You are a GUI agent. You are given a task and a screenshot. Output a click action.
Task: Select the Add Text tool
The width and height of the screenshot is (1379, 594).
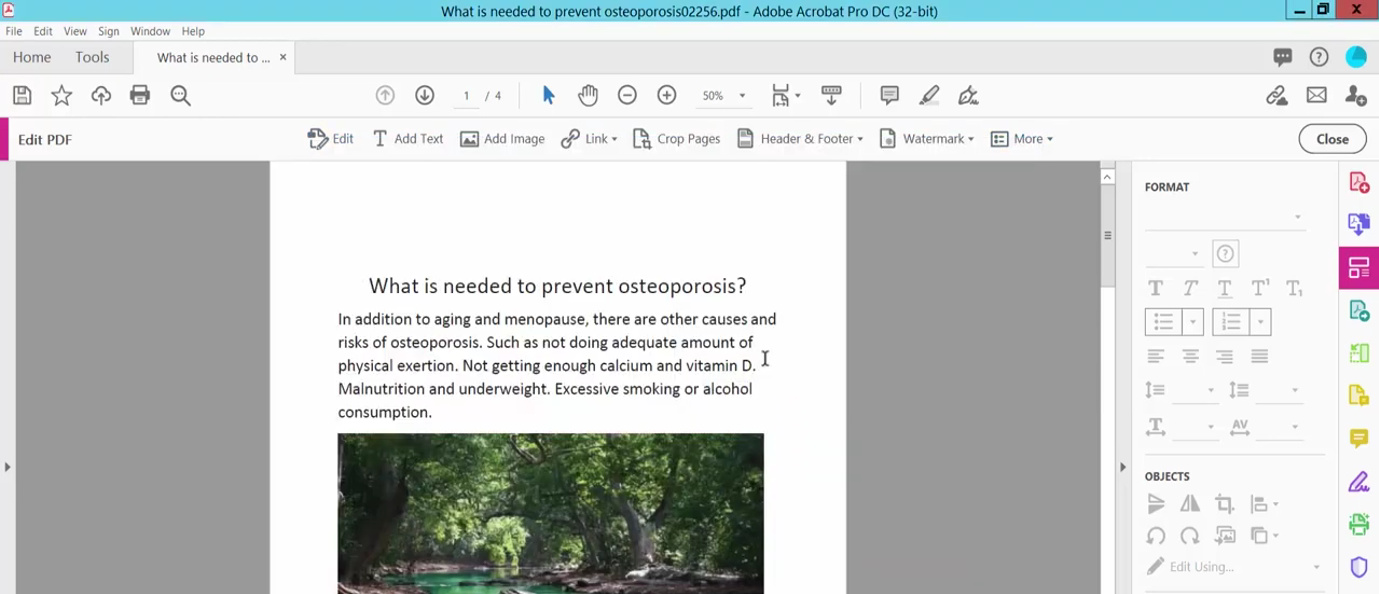click(x=407, y=138)
